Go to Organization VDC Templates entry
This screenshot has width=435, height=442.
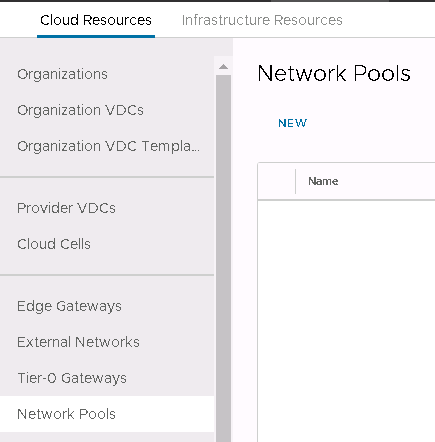click(x=108, y=146)
